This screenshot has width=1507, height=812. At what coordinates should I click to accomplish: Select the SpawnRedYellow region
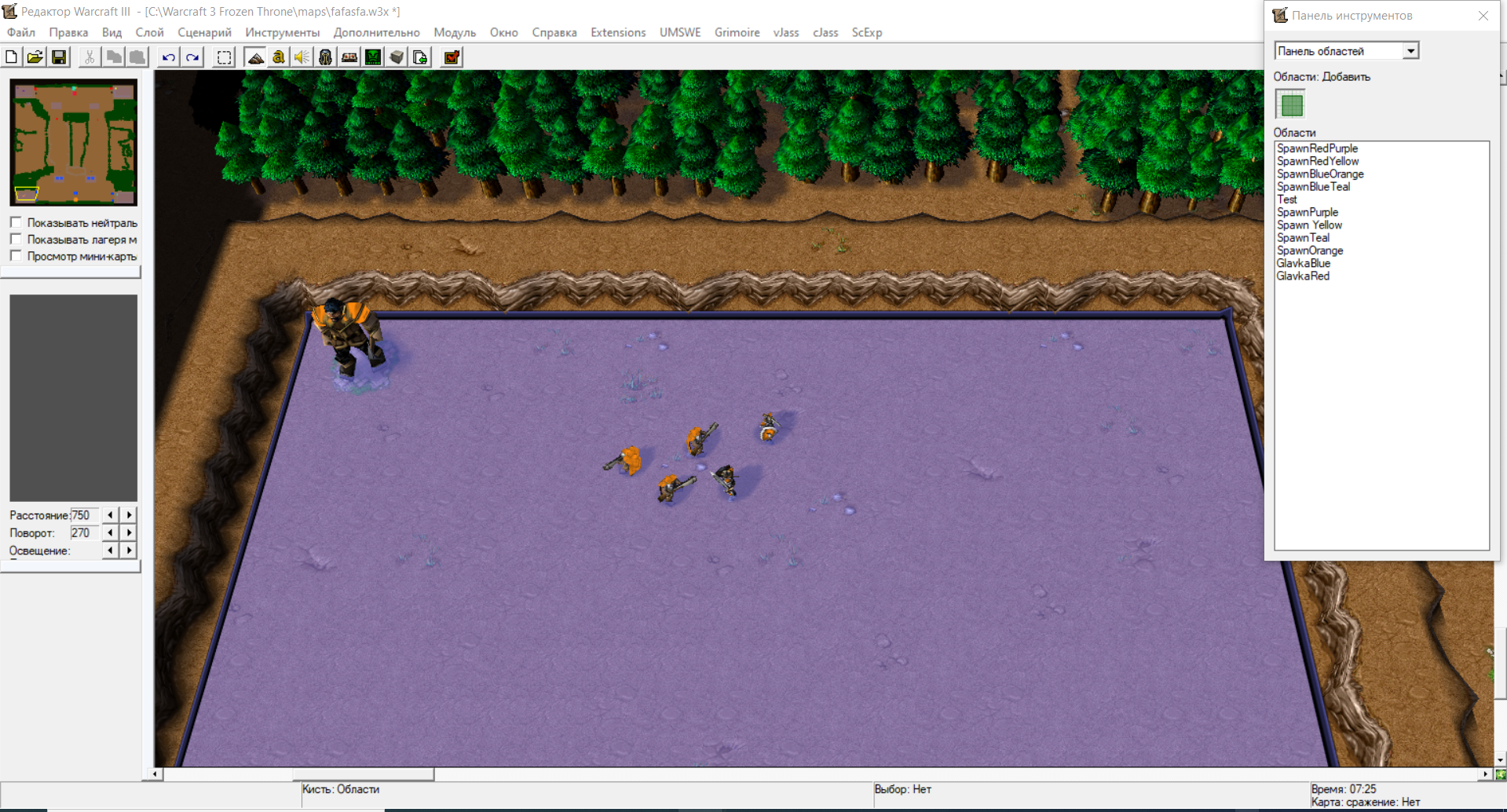(x=1317, y=161)
